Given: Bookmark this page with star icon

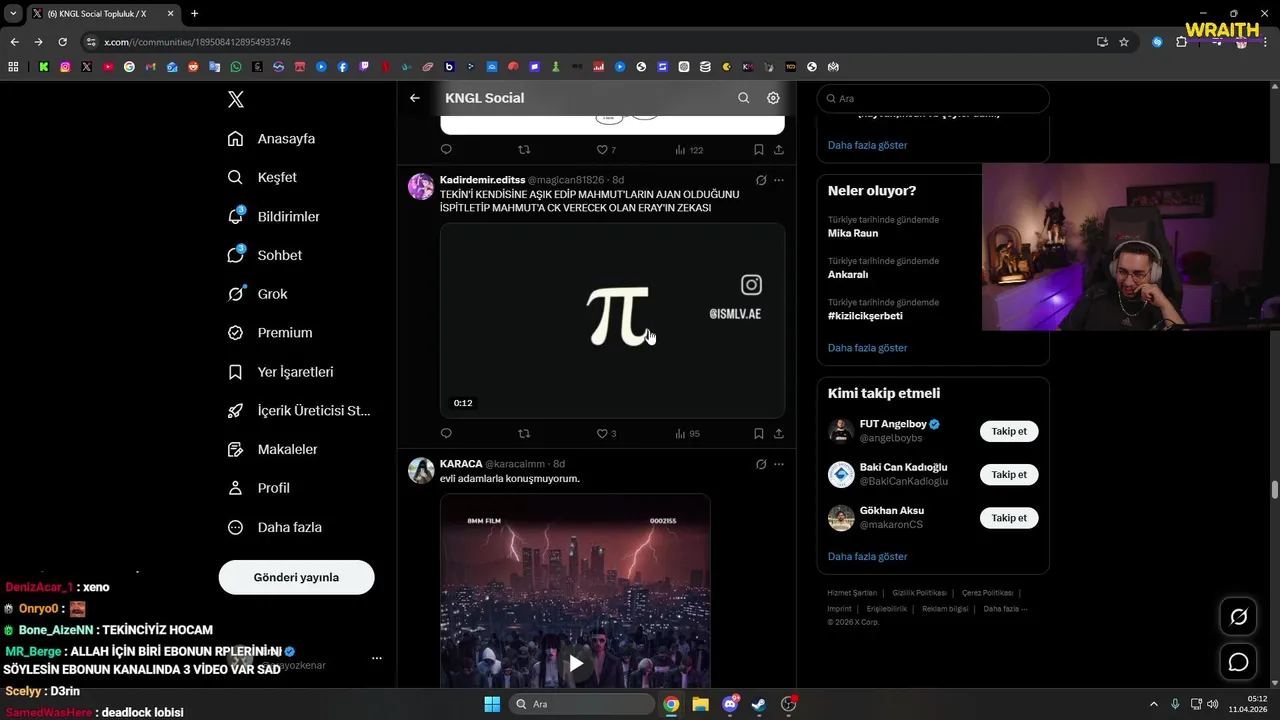Looking at the screenshot, I should coord(1124,42).
